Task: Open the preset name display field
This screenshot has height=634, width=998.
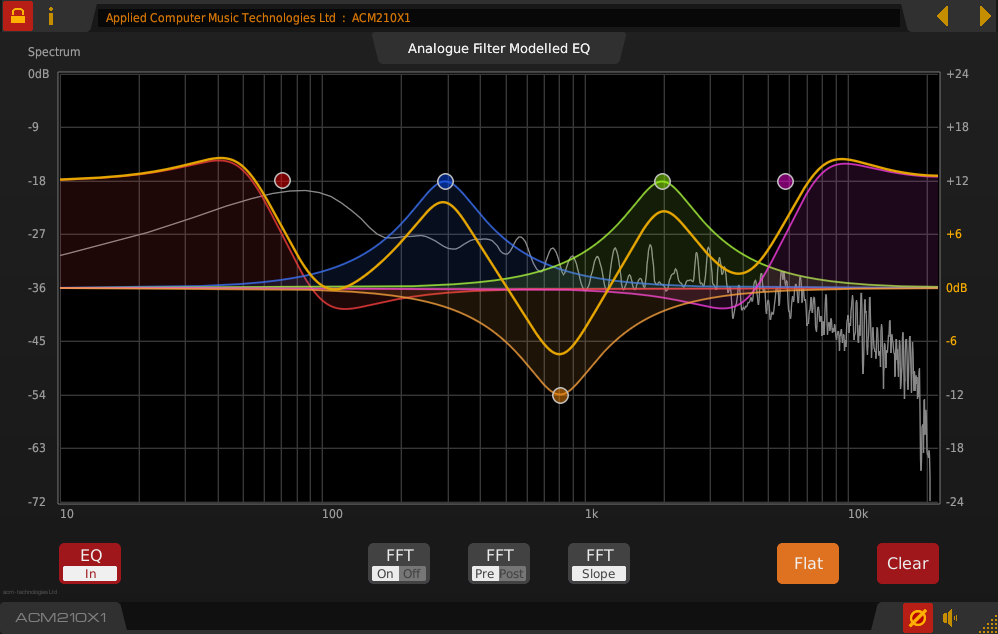Action: point(500,18)
